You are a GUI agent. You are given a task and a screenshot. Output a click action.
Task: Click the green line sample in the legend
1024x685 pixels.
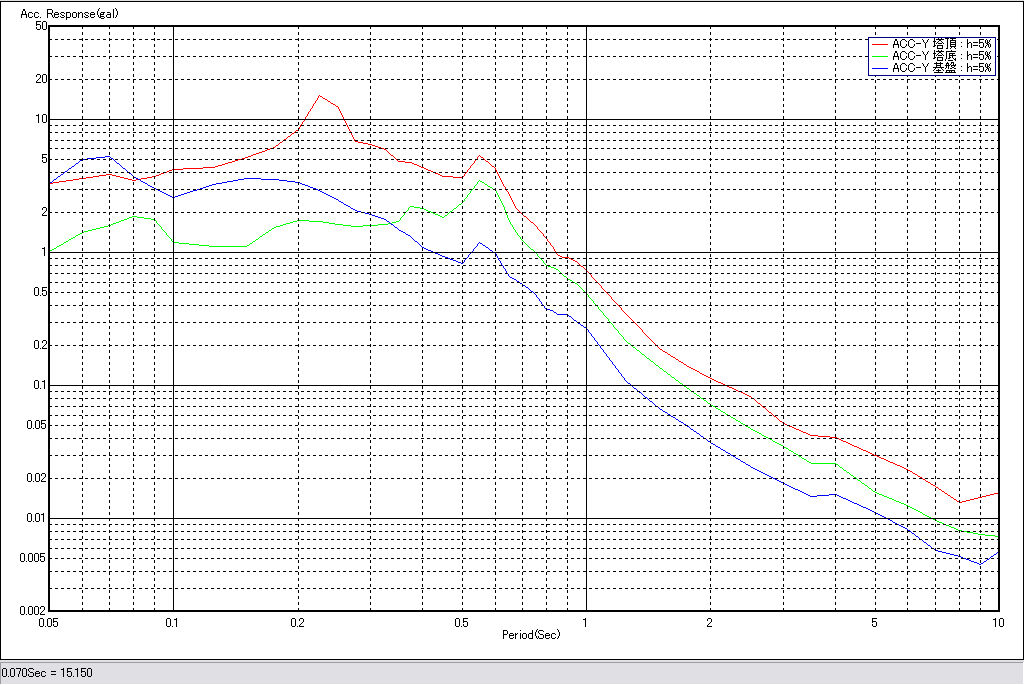(x=880, y=56)
